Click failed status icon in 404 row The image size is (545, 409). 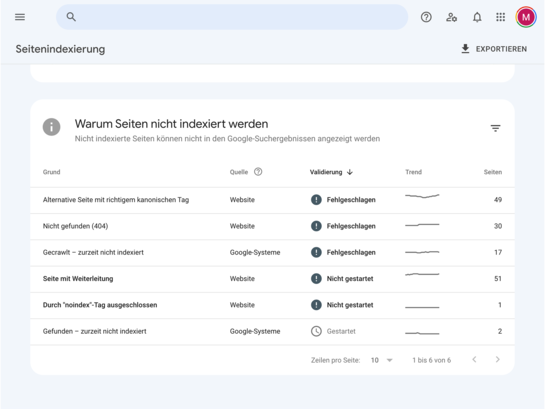316,226
